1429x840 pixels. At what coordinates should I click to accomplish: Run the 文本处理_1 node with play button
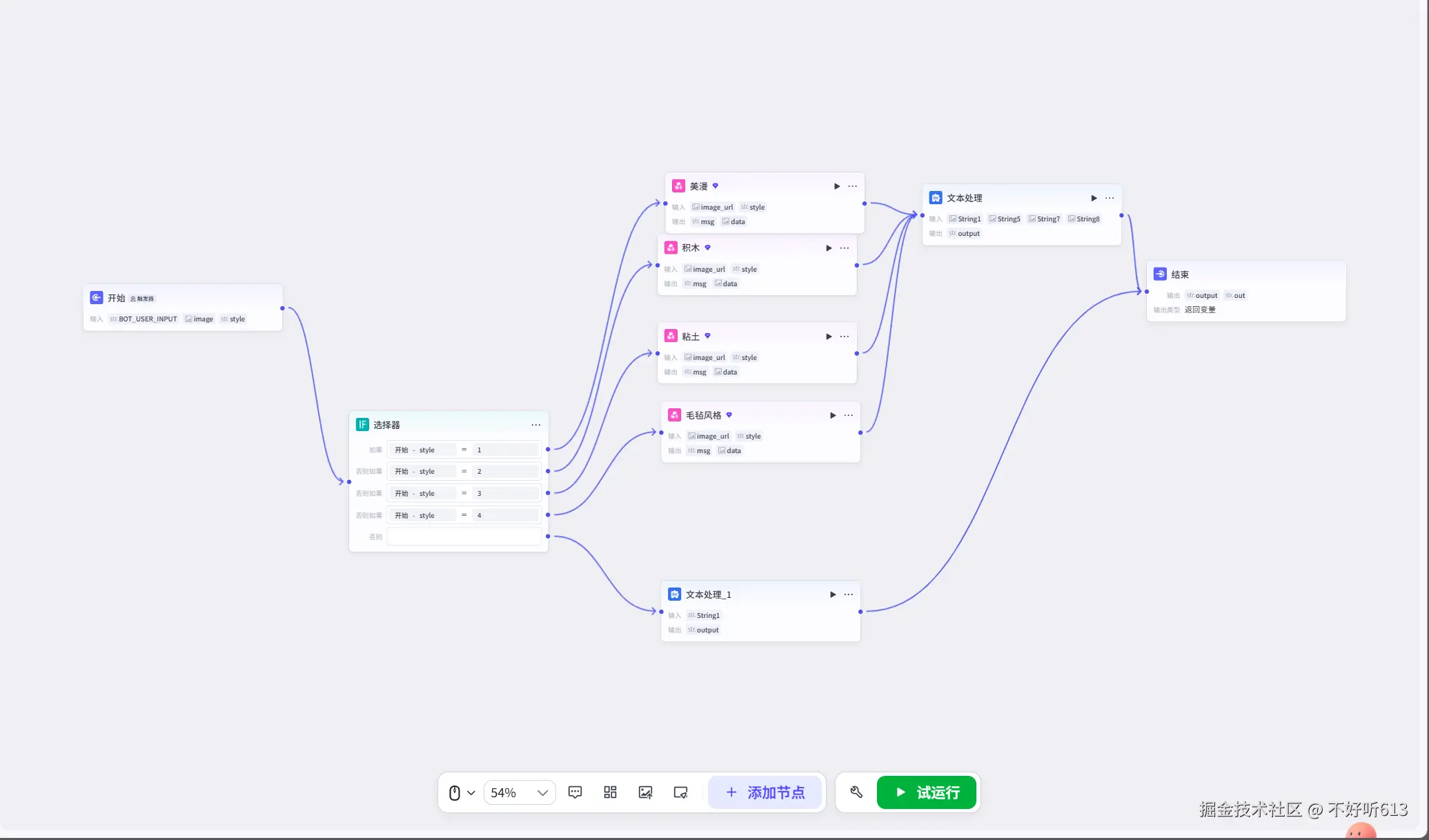tap(833, 594)
